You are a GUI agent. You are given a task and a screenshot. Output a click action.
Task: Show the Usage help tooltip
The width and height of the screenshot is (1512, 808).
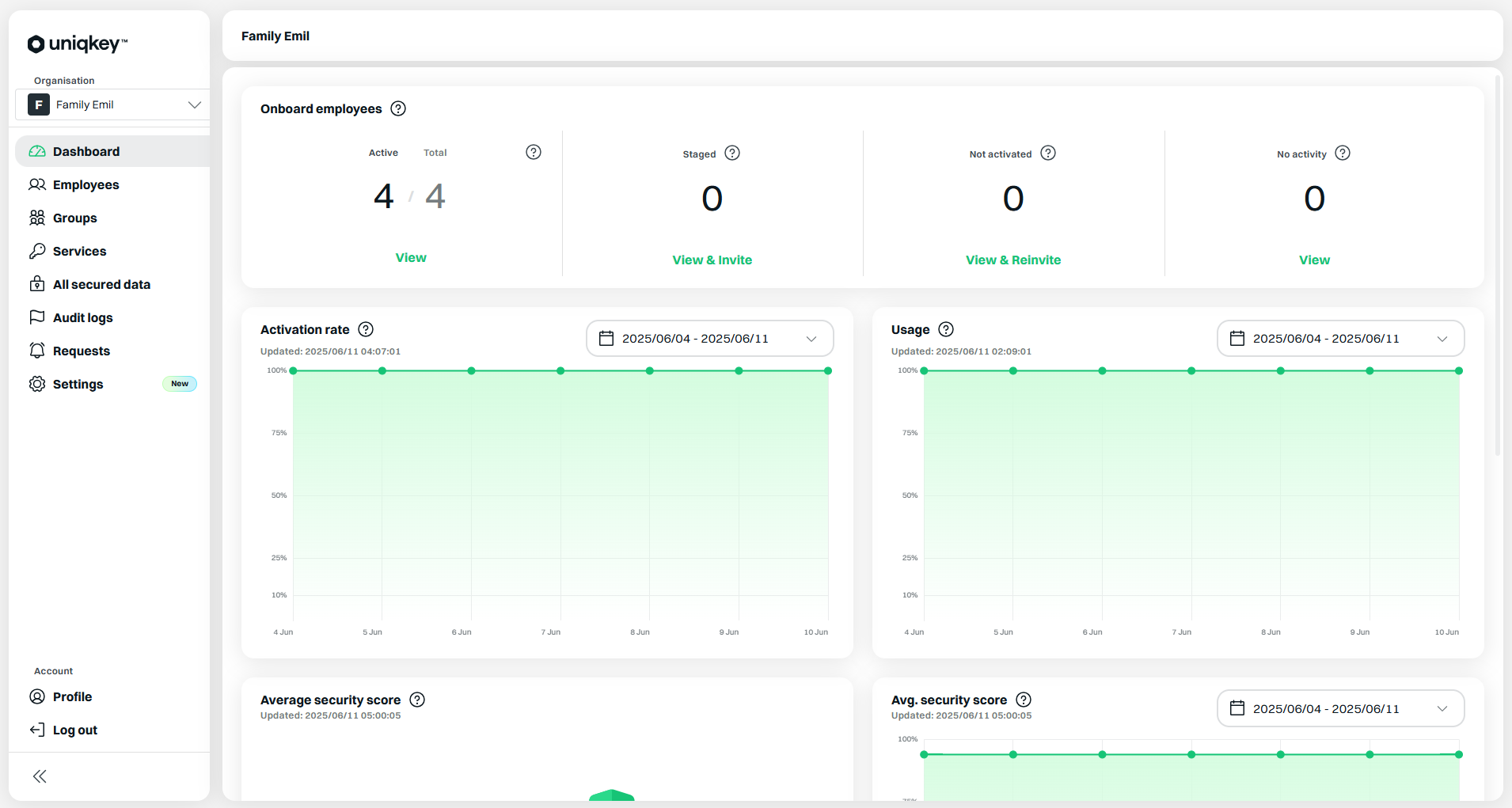click(945, 329)
